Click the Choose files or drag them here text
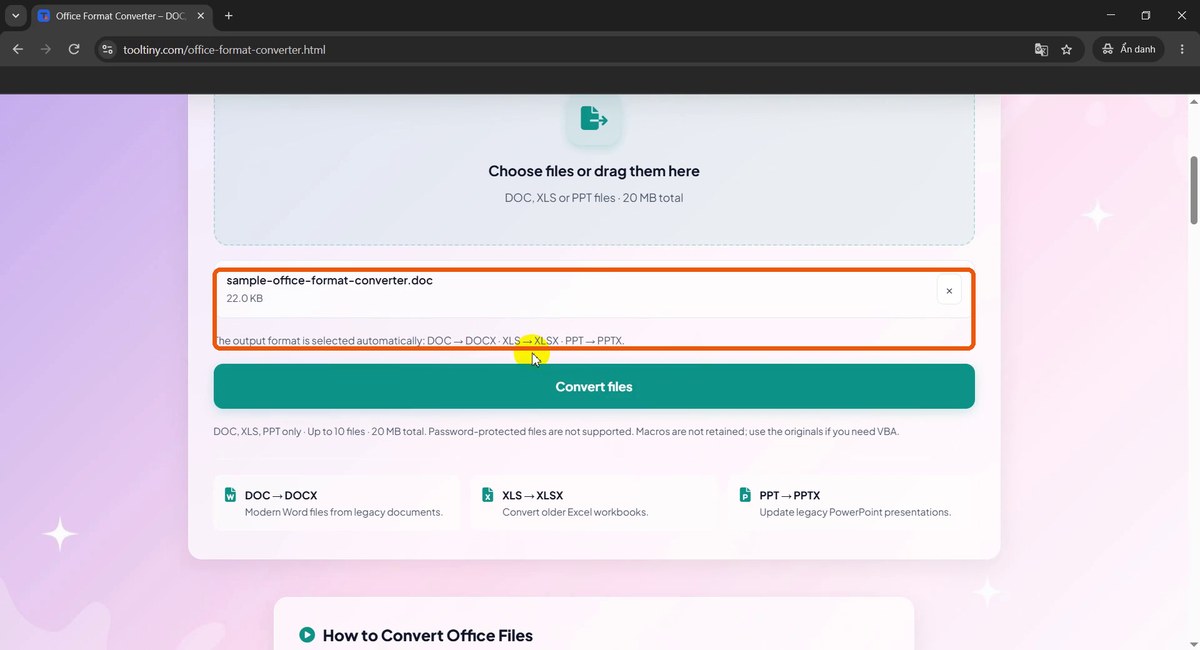The height and width of the screenshot is (650, 1200). click(x=594, y=171)
